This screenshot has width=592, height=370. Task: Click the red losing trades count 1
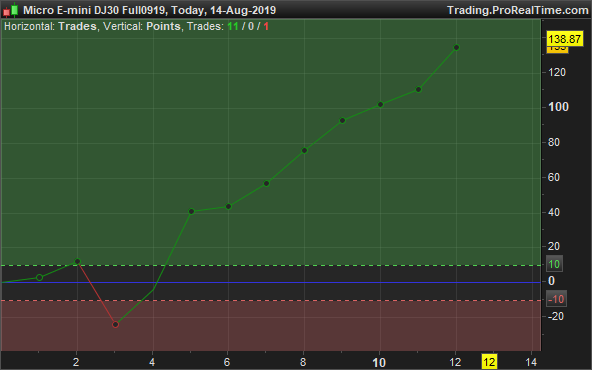point(266,26)
